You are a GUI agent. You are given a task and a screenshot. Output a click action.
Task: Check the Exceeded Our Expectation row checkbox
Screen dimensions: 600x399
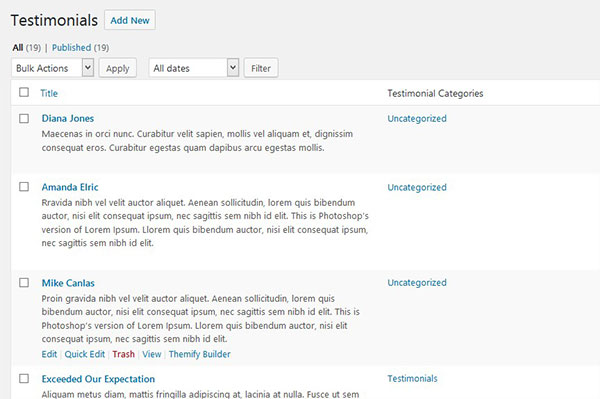(24, 378)
